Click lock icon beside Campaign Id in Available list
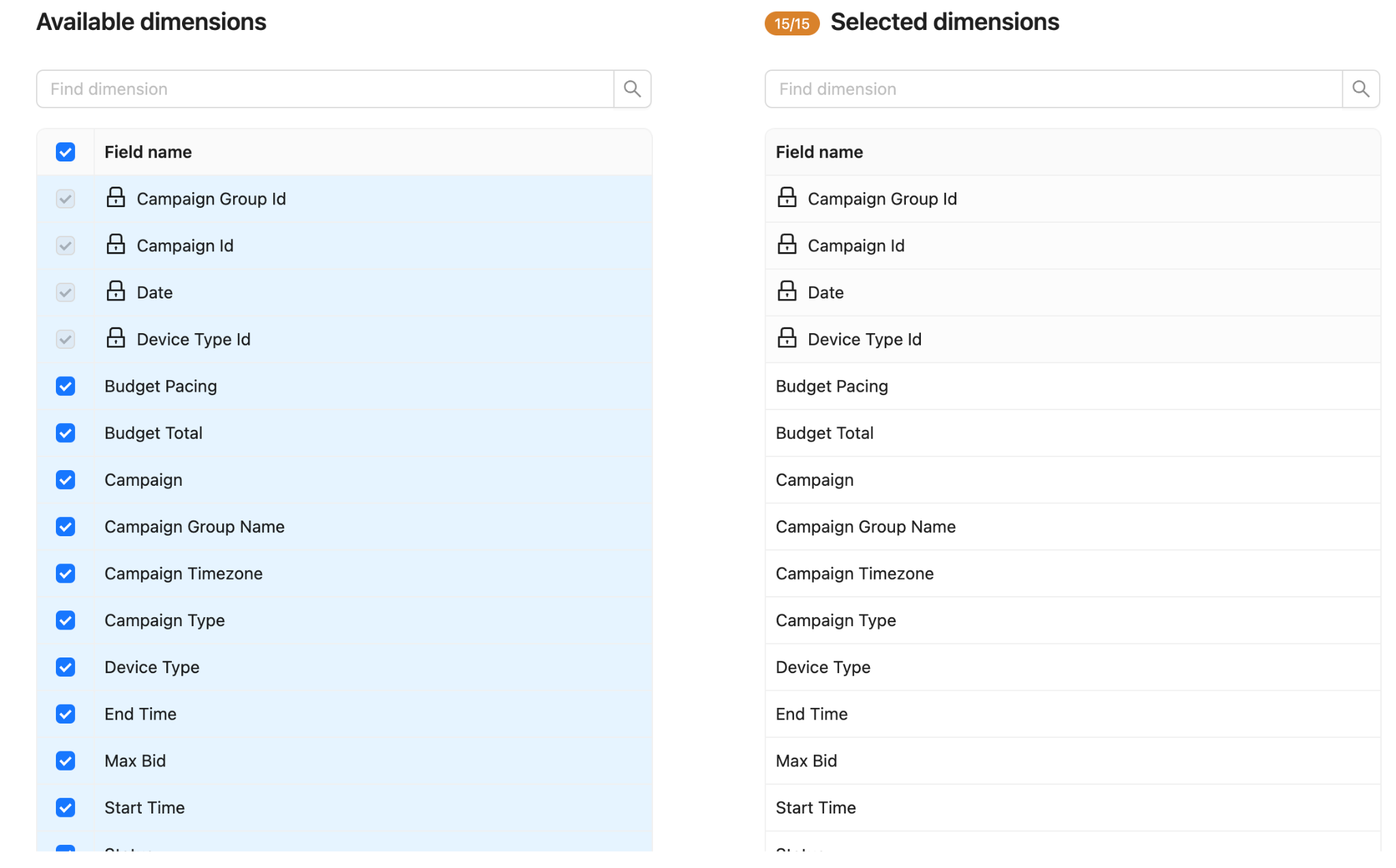 click(x=116, y=244)
